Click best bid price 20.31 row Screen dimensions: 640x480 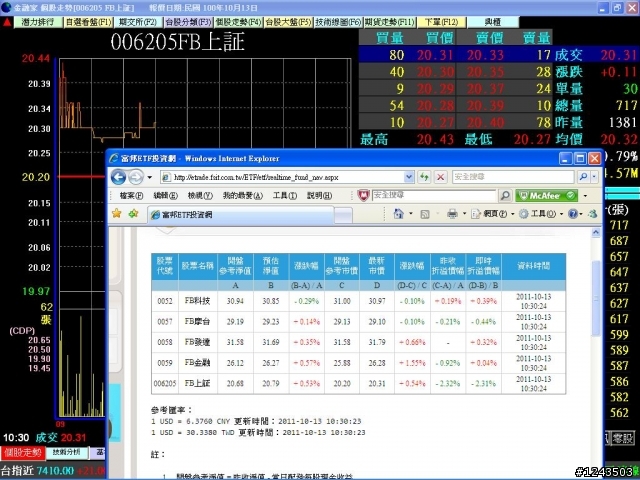pos(435,55)
